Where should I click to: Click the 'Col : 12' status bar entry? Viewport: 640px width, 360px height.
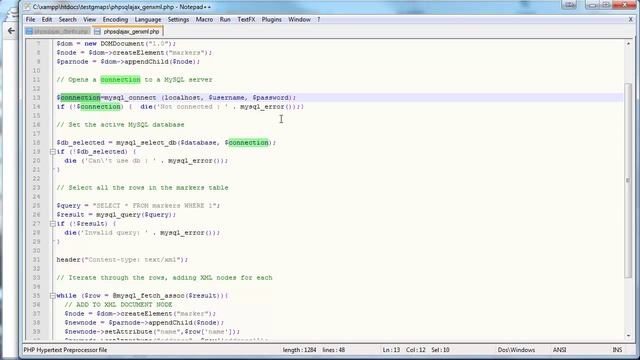[x=416, y=350]
